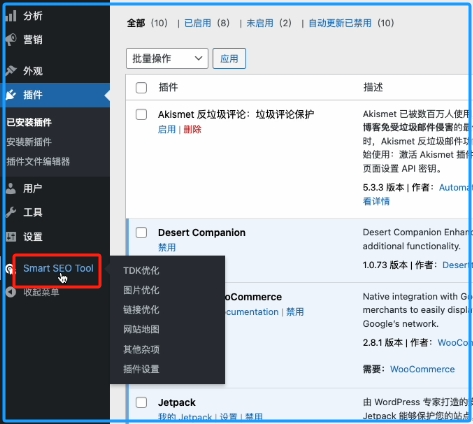The height and width of the screenshot is (424, 473).
Task: Open the 营销 sidebar menu
Action: [x=32, y=39]
